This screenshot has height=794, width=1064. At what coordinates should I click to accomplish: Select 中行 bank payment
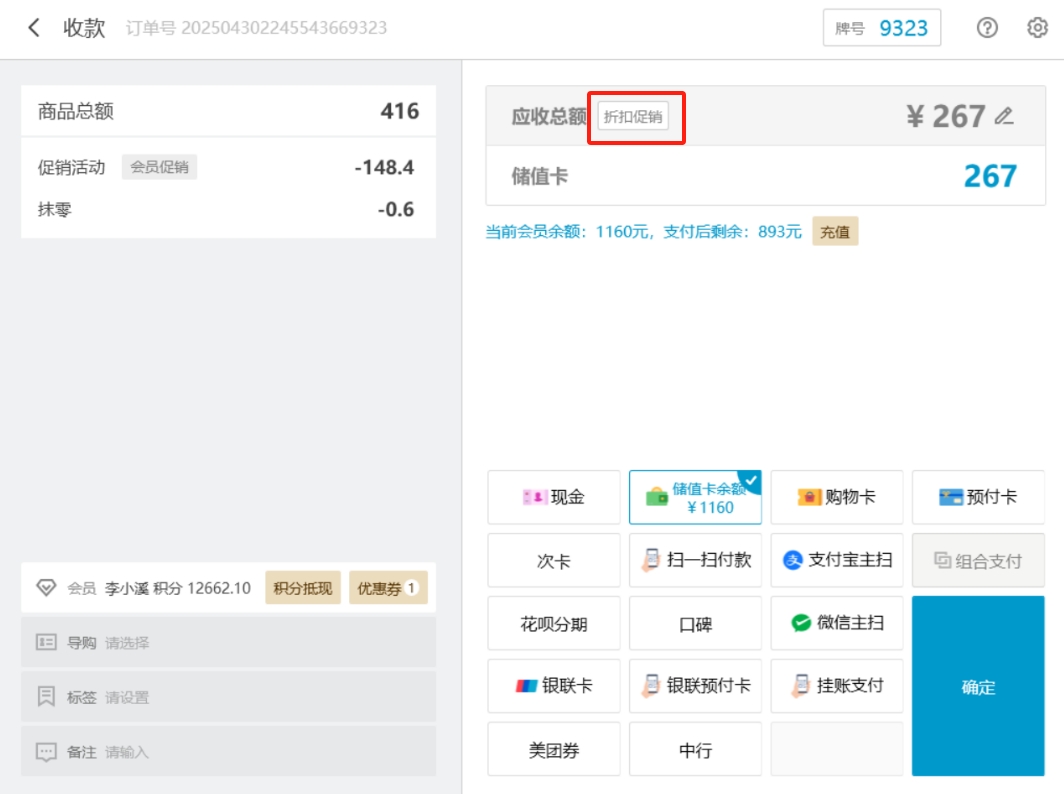pyautogui.click(x=695, y=749)
